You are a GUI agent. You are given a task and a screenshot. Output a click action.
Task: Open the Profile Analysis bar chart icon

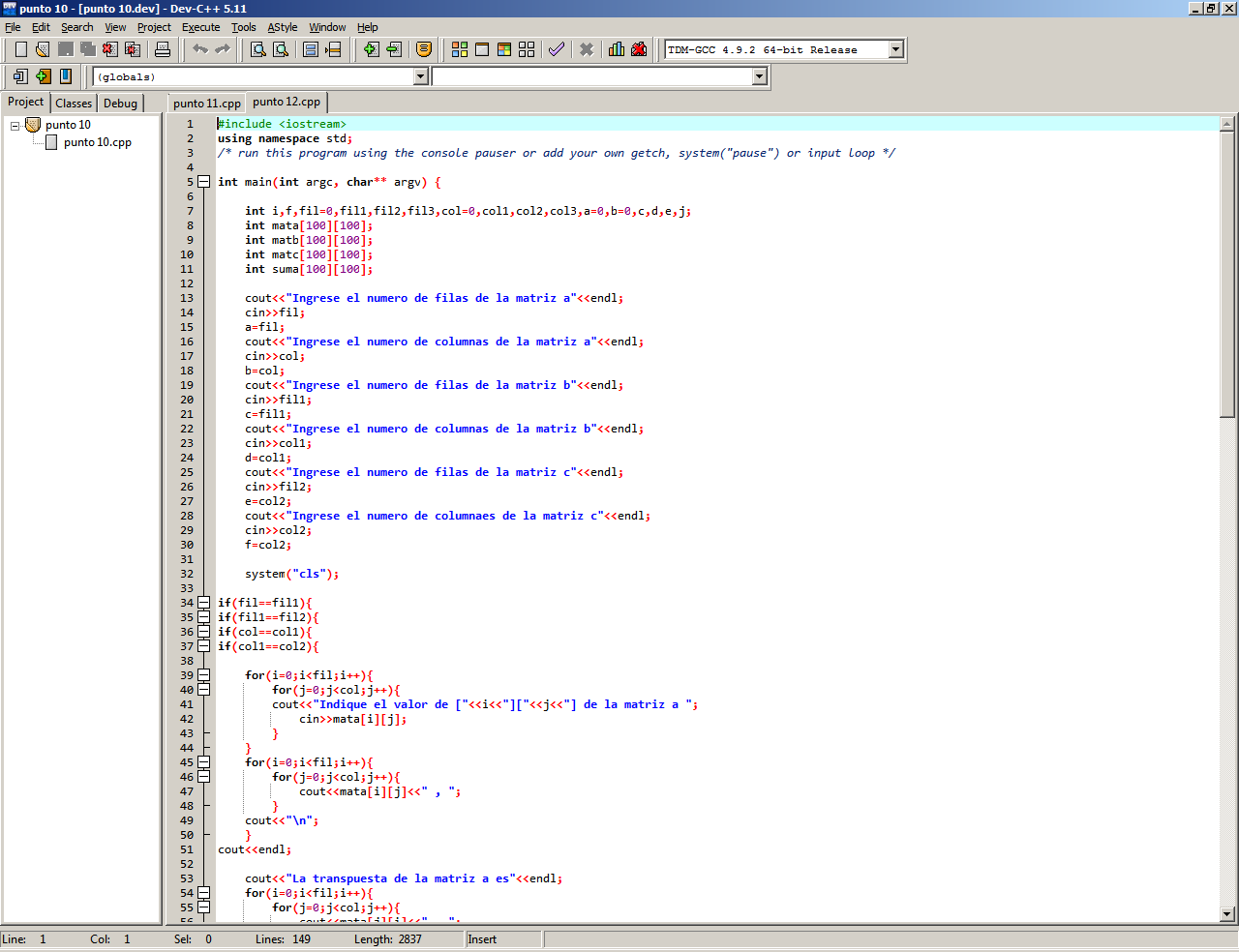tap(617, 49)
